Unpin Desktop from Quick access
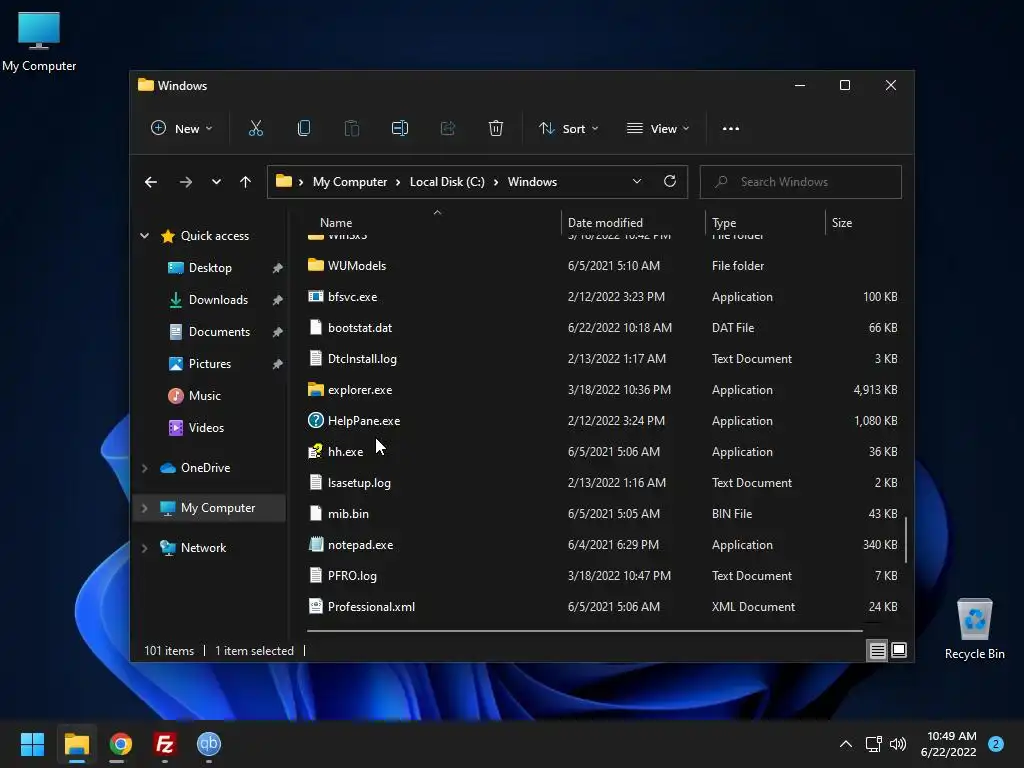This screenshot has height=768, width=1024. tap(278, 268)
